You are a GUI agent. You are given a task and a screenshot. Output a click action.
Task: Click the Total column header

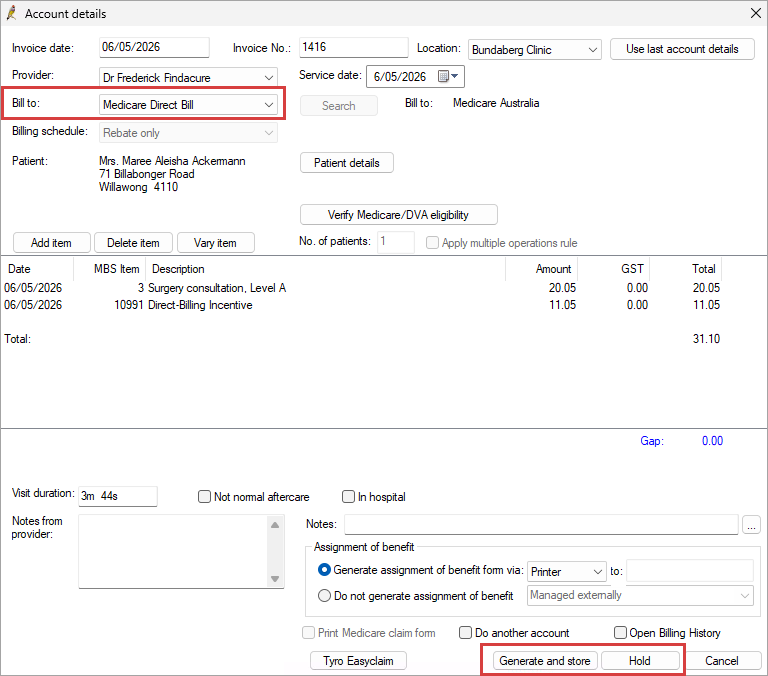tap(686, 269)
